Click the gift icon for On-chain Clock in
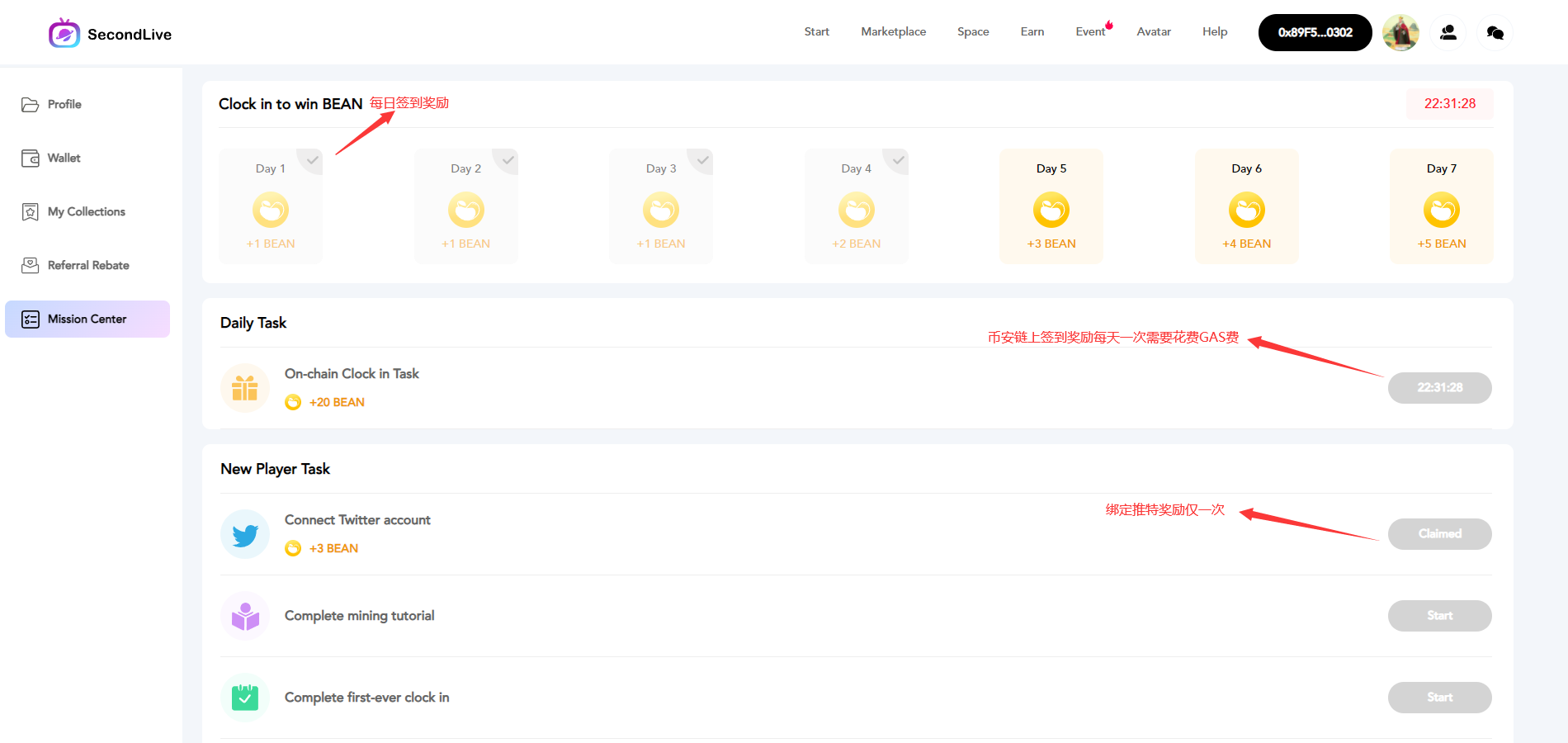This screenshot has height=743, width=1568. click(x=245, y=388)
